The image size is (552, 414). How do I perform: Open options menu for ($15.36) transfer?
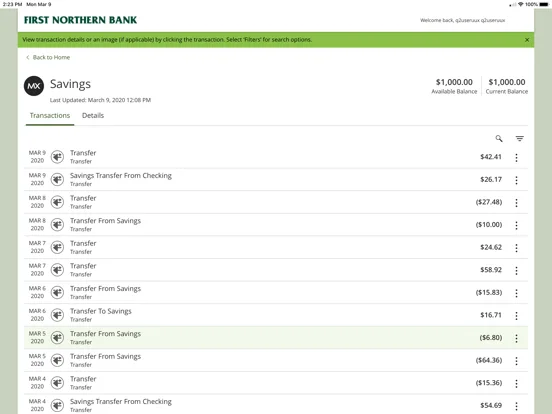tap(516, 383)
